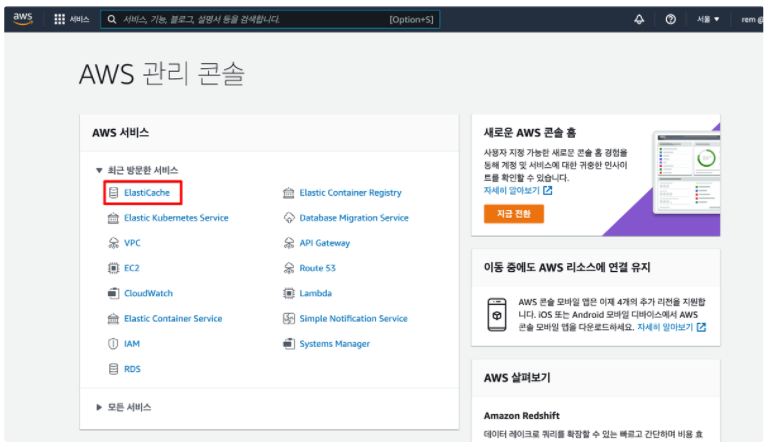Click external link icon in new console card
Screen dimensions: 771x447
(x=548, y=190)
